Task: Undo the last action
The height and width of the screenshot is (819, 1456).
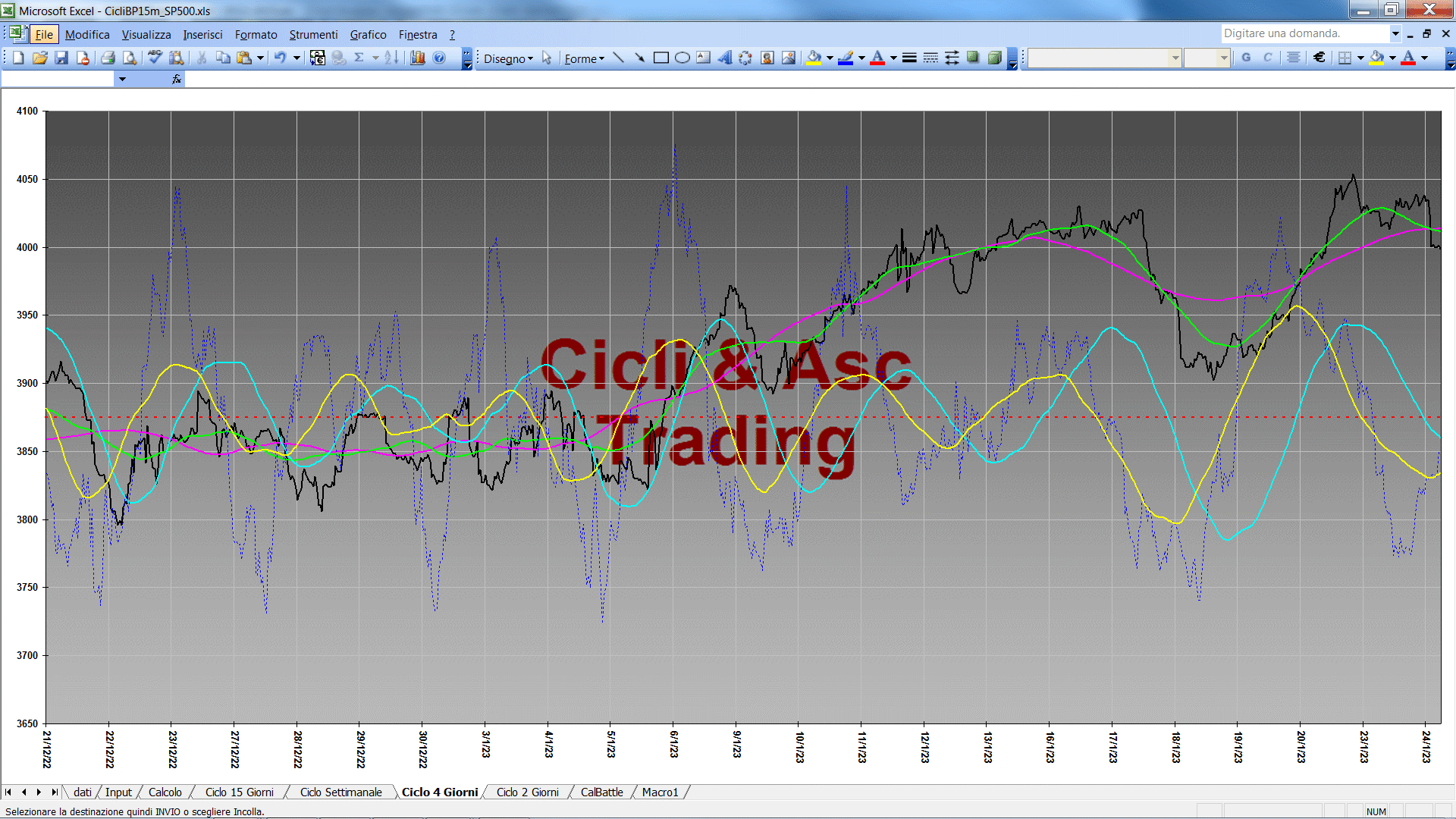Action: [281, 58]
